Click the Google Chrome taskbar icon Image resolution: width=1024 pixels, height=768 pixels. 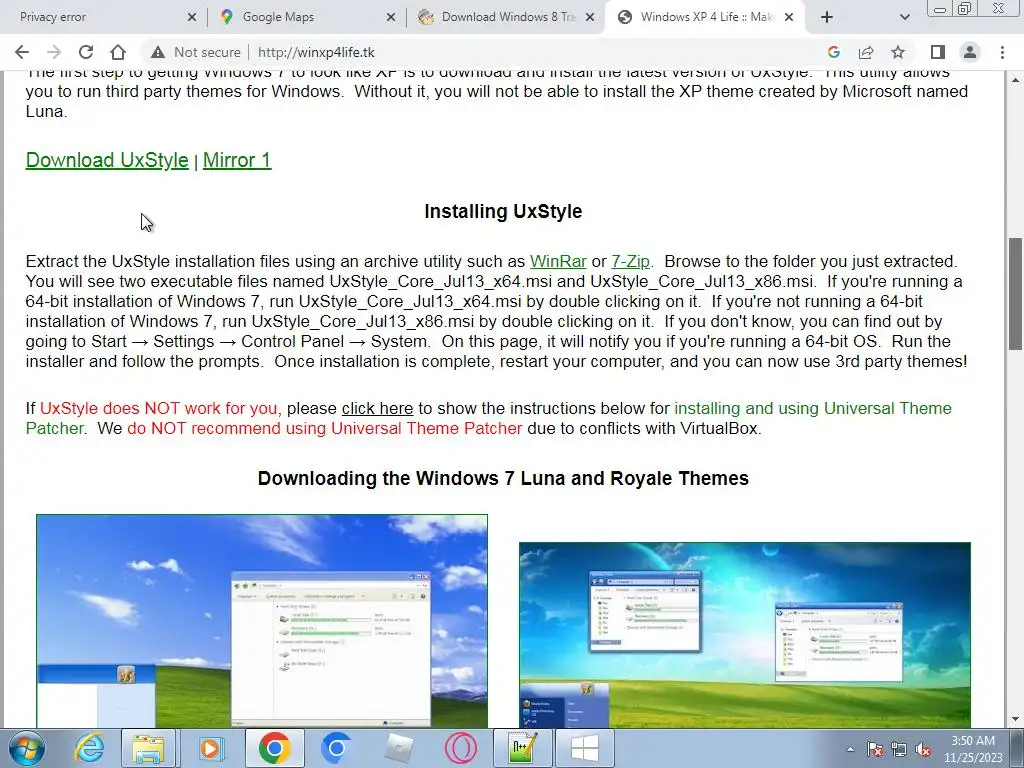274,748
